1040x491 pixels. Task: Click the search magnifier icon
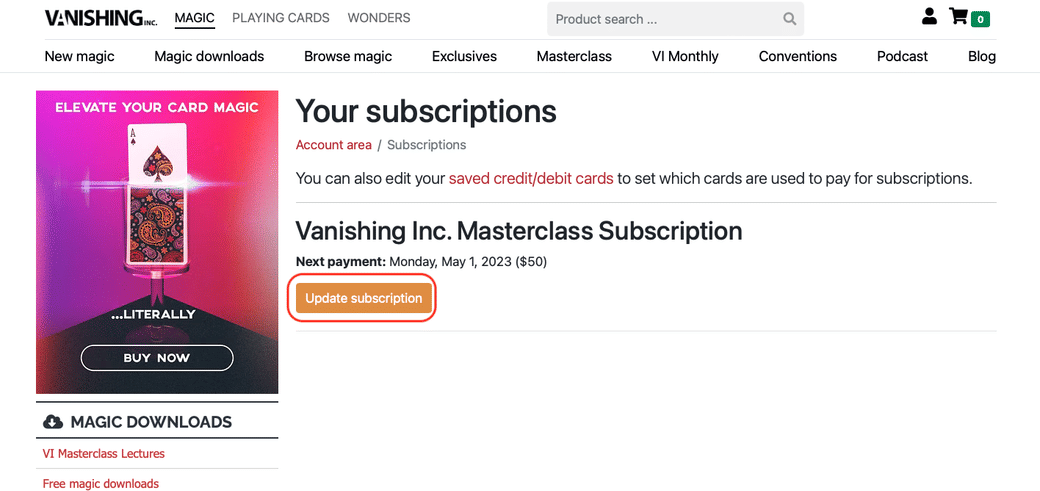click(790, 19)
